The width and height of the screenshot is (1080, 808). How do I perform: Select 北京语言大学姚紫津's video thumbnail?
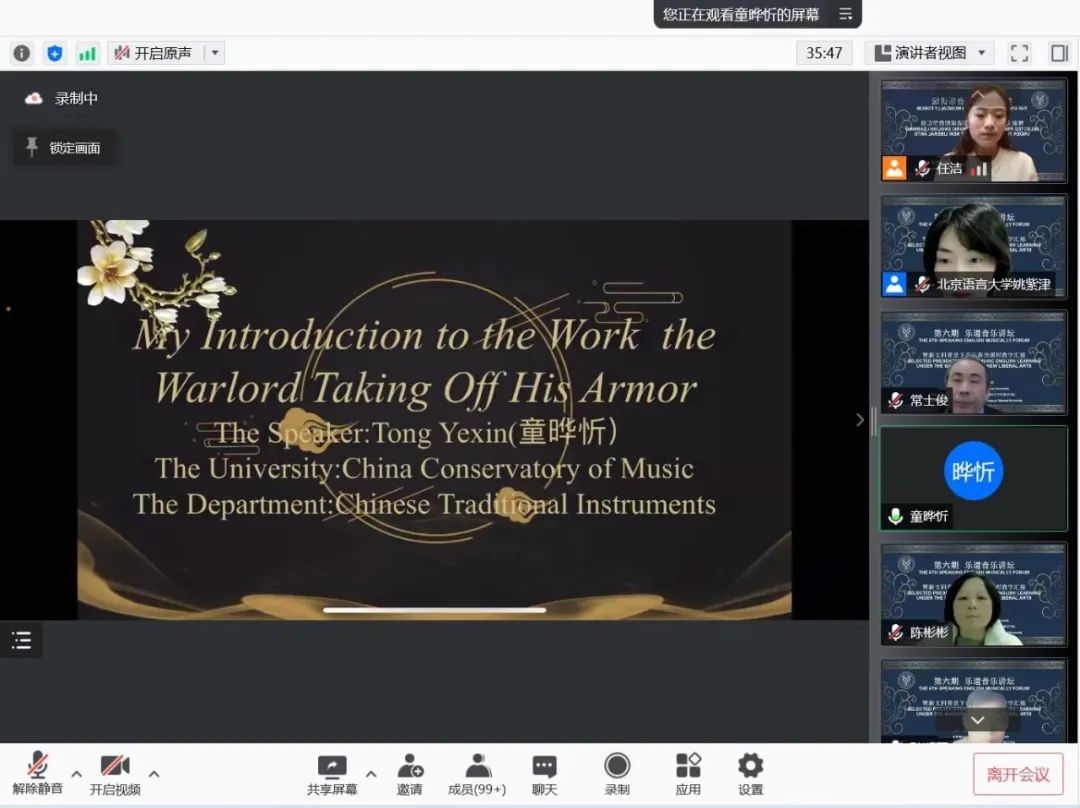[973, 247]
